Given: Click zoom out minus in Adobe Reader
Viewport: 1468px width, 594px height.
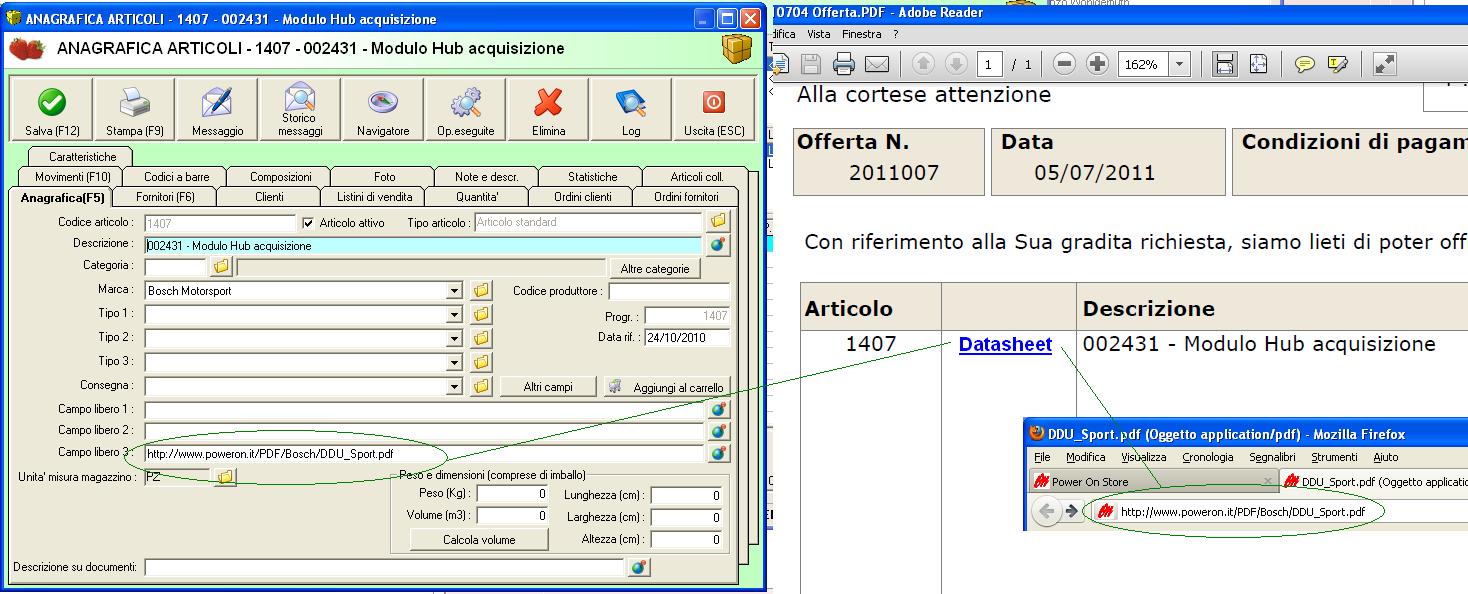Looking at the screenshot, I should (x=1065, y=65).
